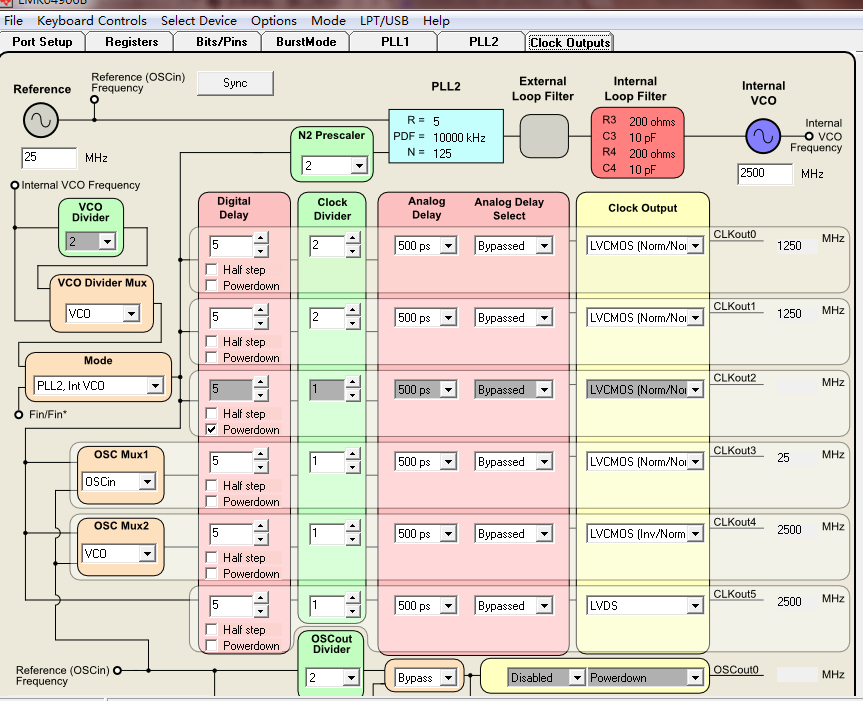Screen dimensions: 863x701
Task: Click the Reference oscillator sine wave icon
Action: tap(41, 121)
